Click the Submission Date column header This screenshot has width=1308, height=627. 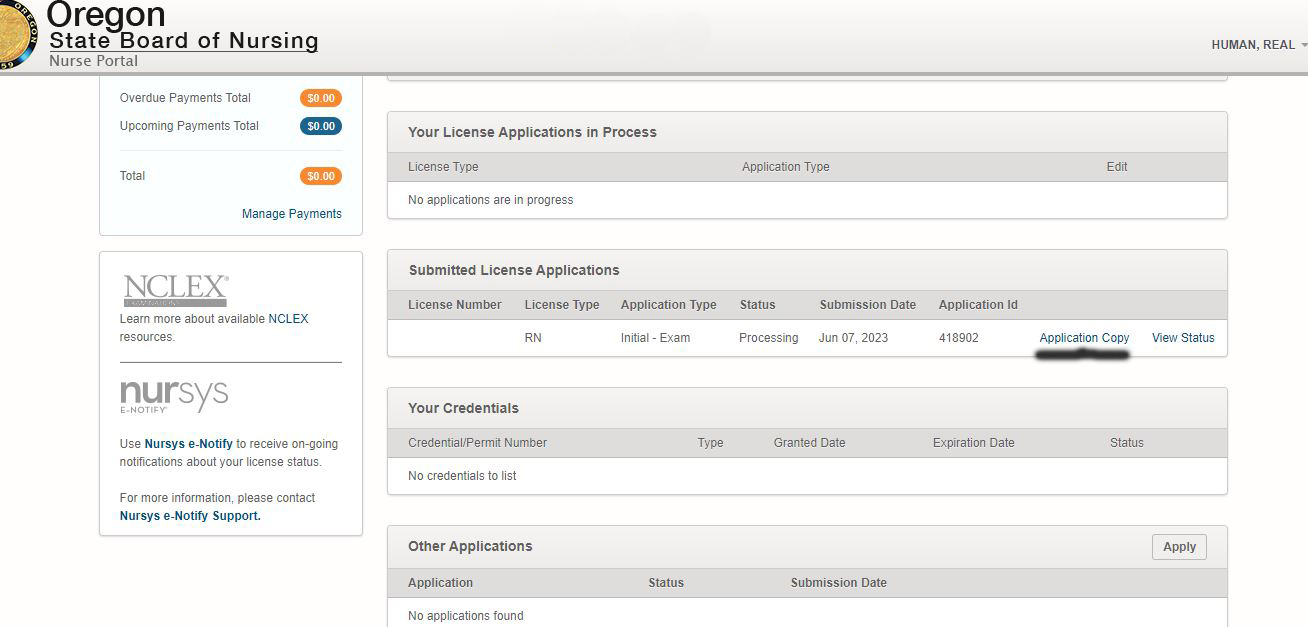[867, 305]
